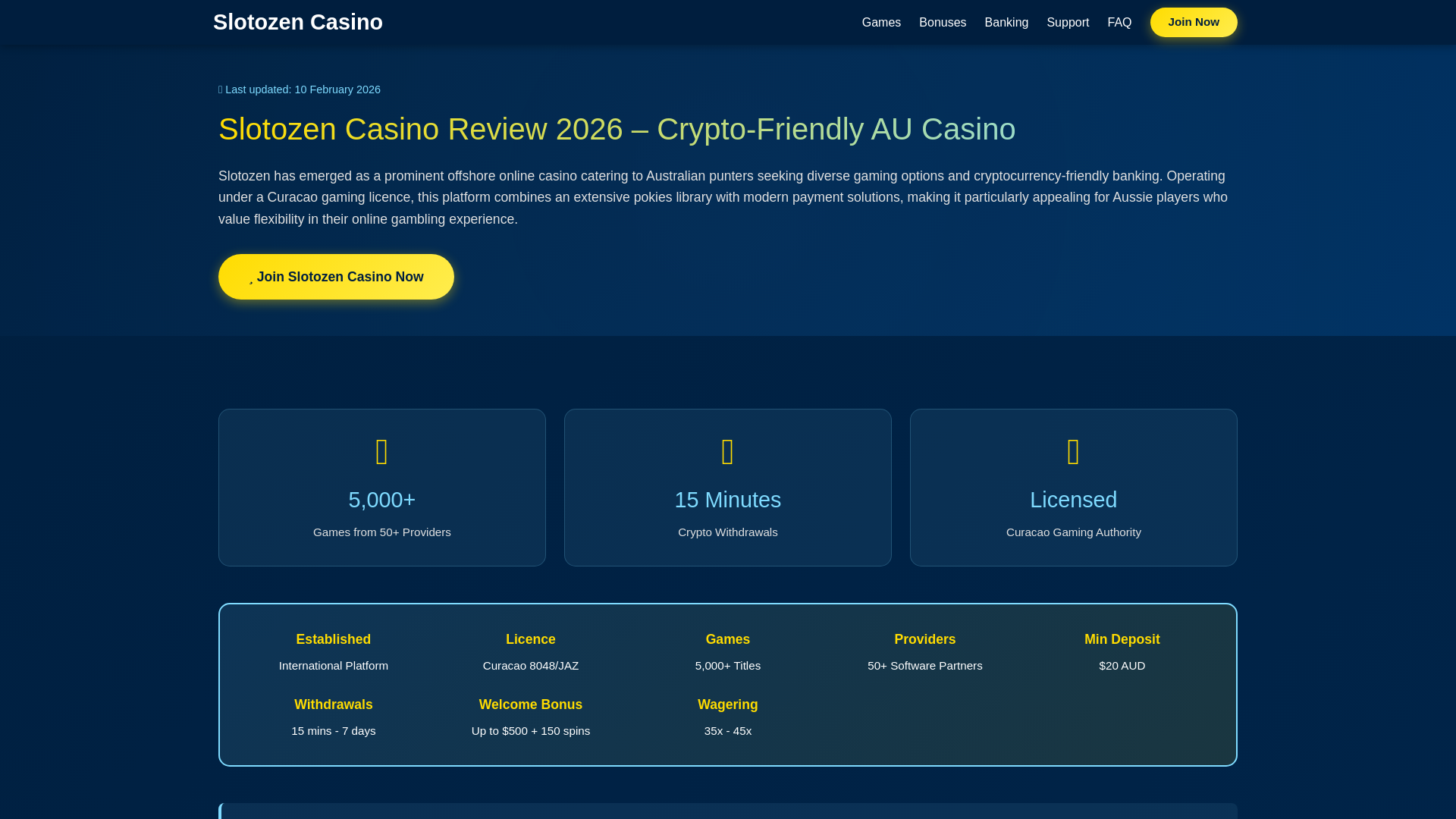Click '15 mins - 7 days' value

[334, 731]
